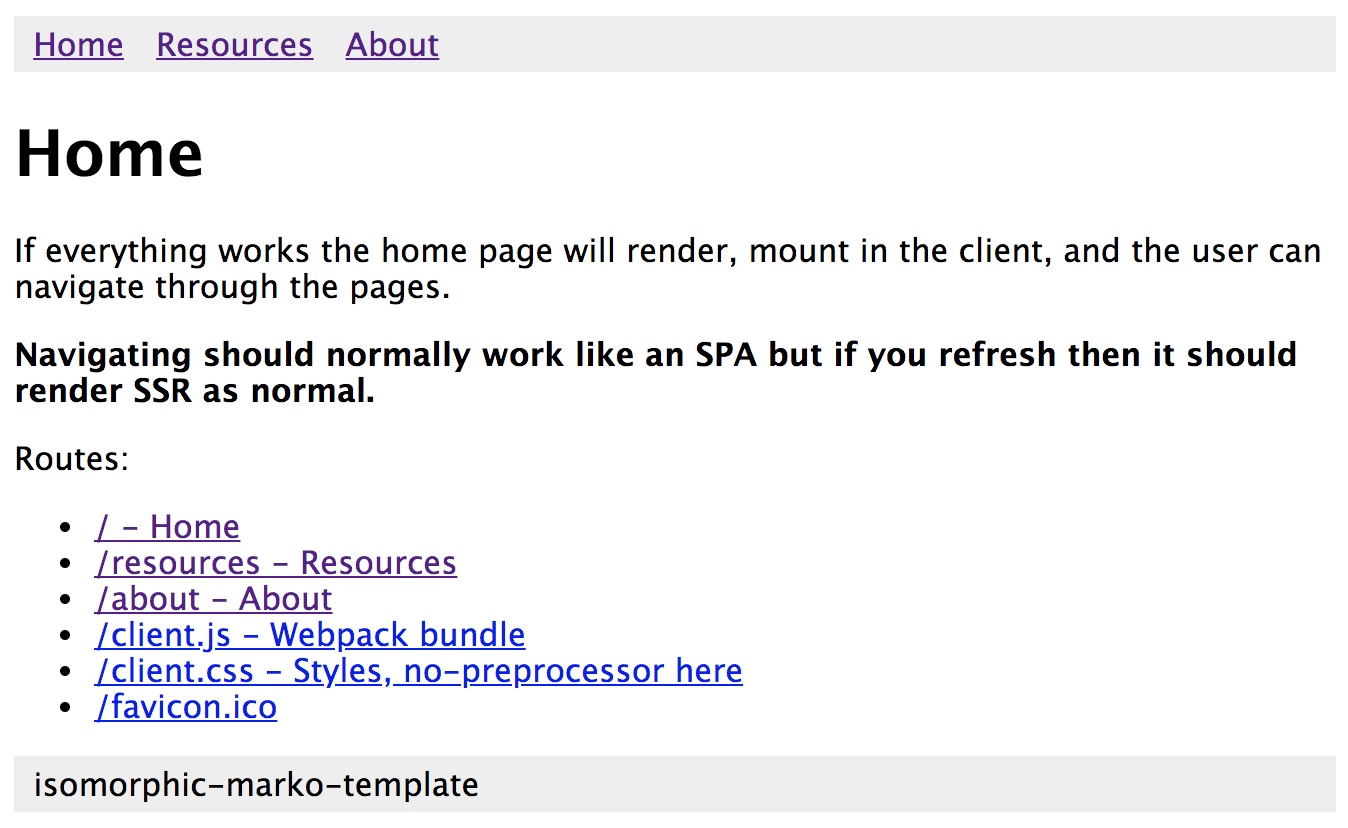Screen dimensions: 1348x828
Task: Click the bullet beside "/about – About"
Action: pyautogui.click(x=67, y=600)
